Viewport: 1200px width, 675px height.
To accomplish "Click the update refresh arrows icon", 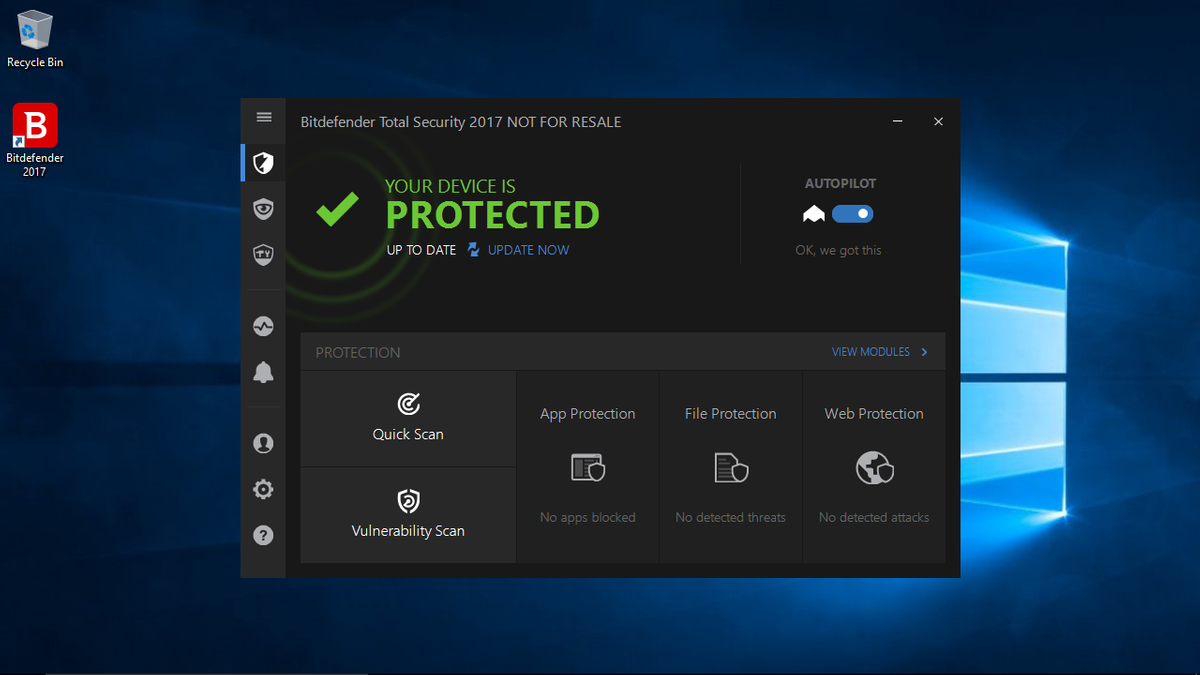I will pyautogui.click(x=474, y=250).
